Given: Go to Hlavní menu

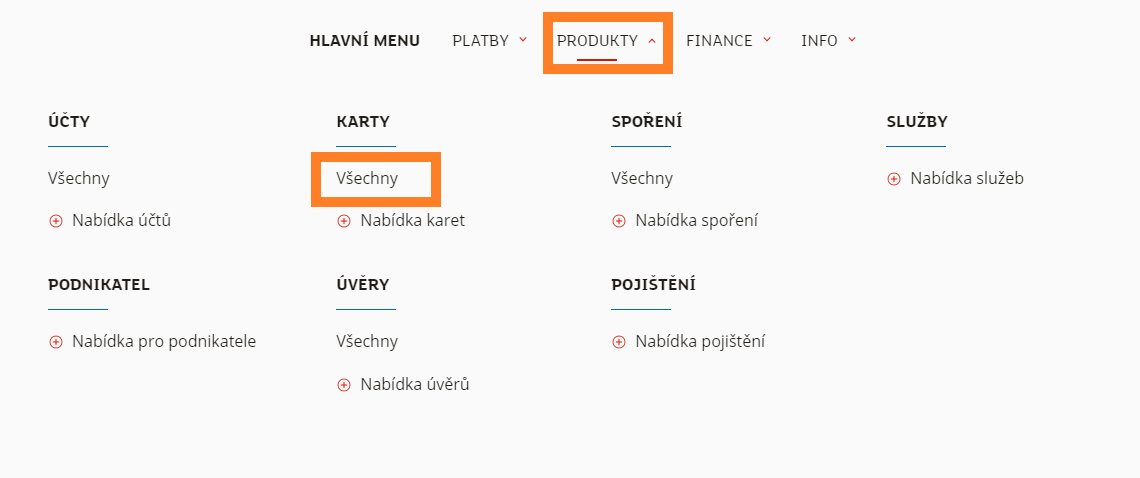Looking at the screenshot, I should (x=365, y=41).
